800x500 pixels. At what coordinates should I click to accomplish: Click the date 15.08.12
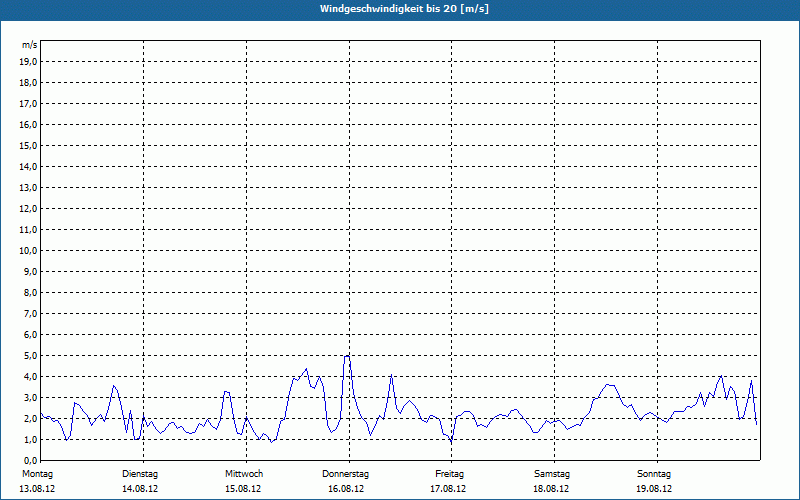pos(243,489)
